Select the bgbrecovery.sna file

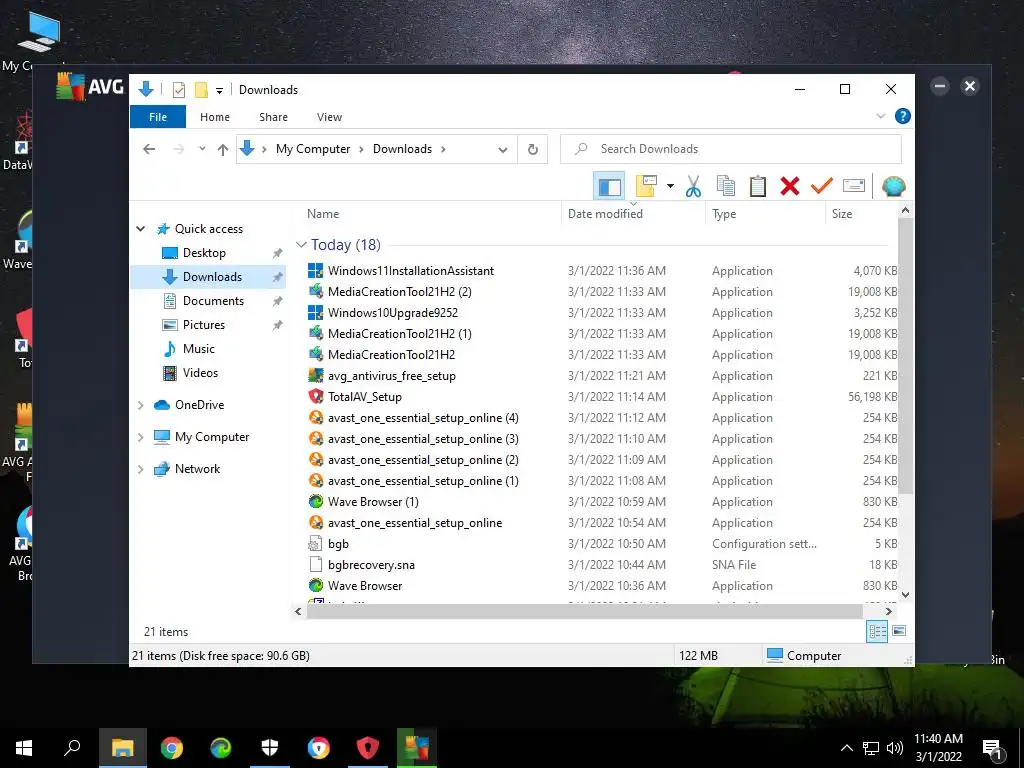tap(371, 565)
